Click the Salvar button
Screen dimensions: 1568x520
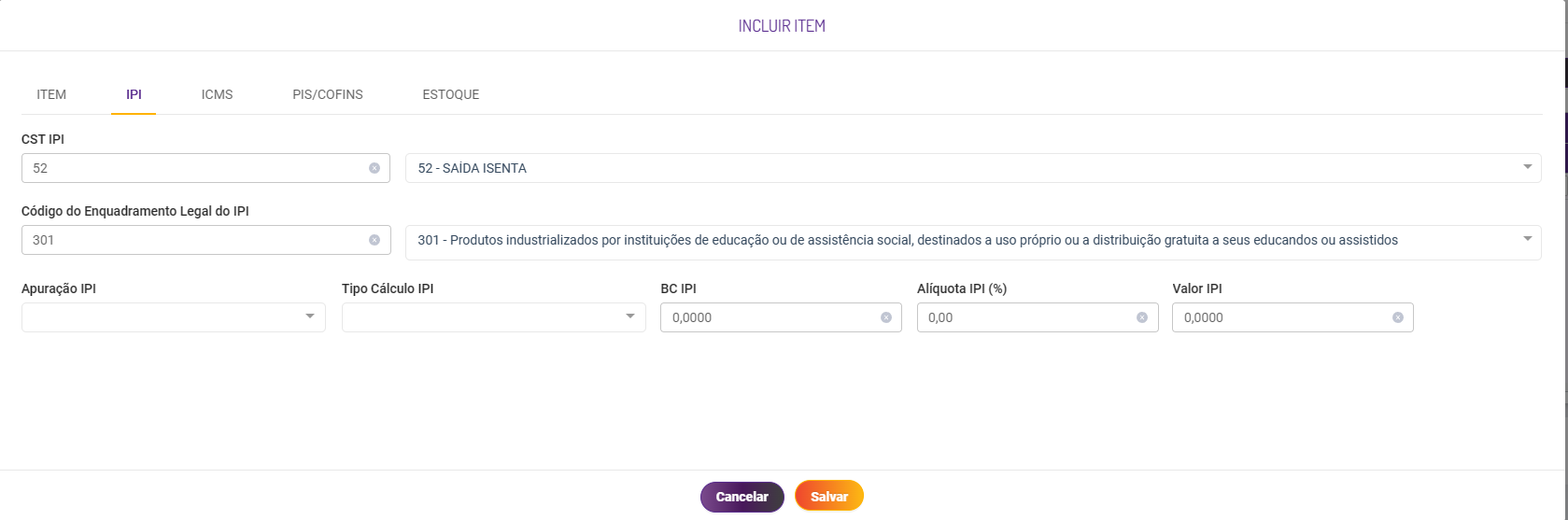tap(829, 497)
